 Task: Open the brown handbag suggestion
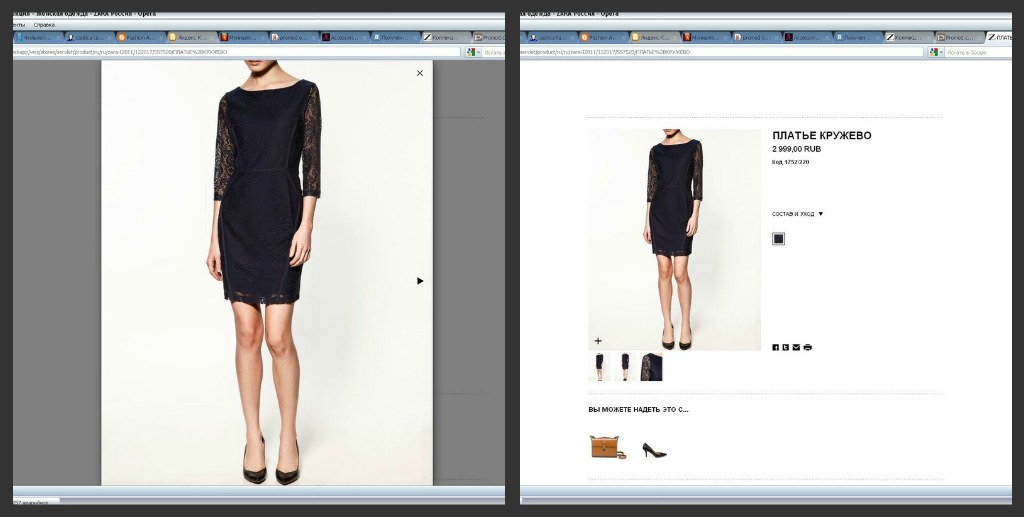point(607,448)
